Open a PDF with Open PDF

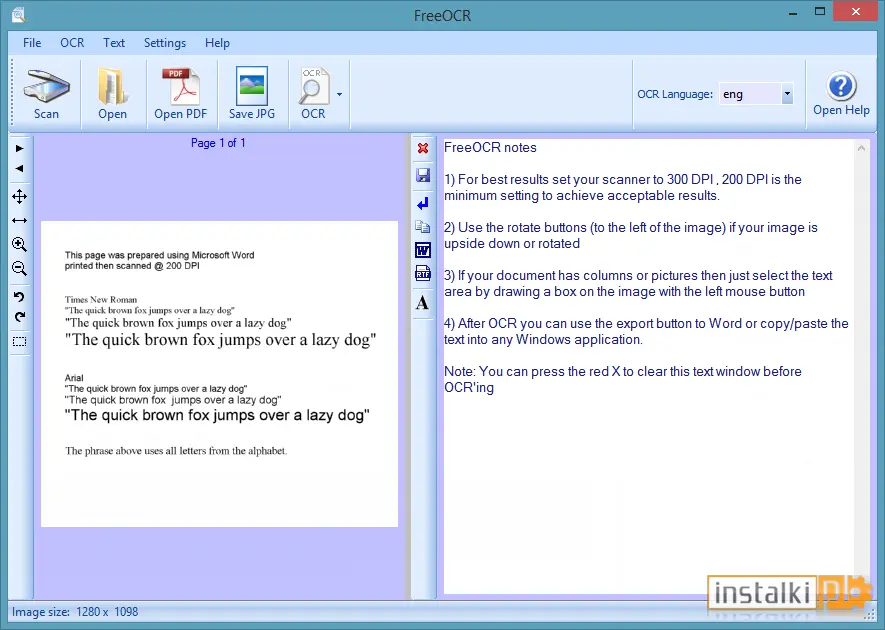tap(181, 94)
